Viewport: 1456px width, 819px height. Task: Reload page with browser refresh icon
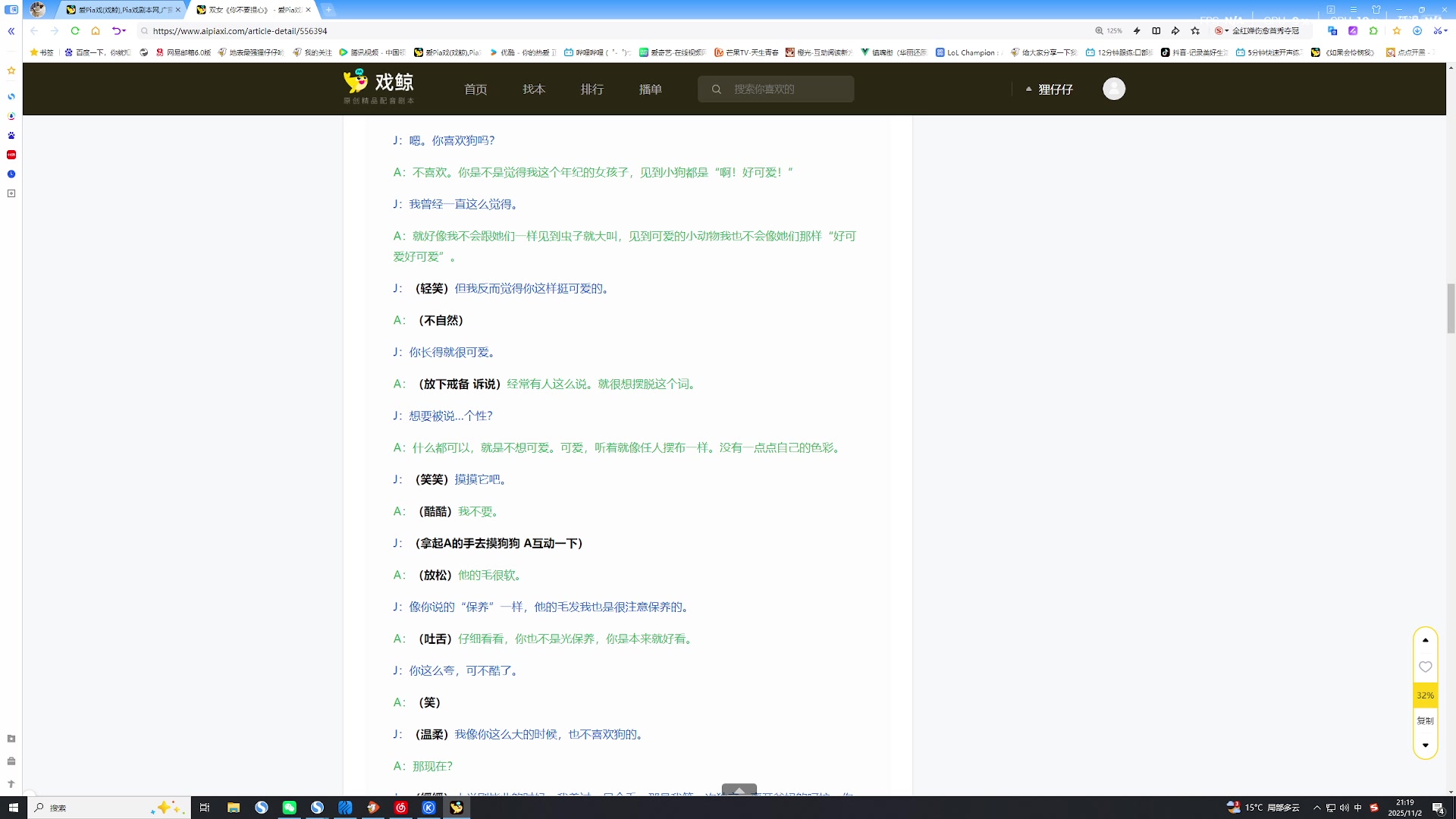75,31
